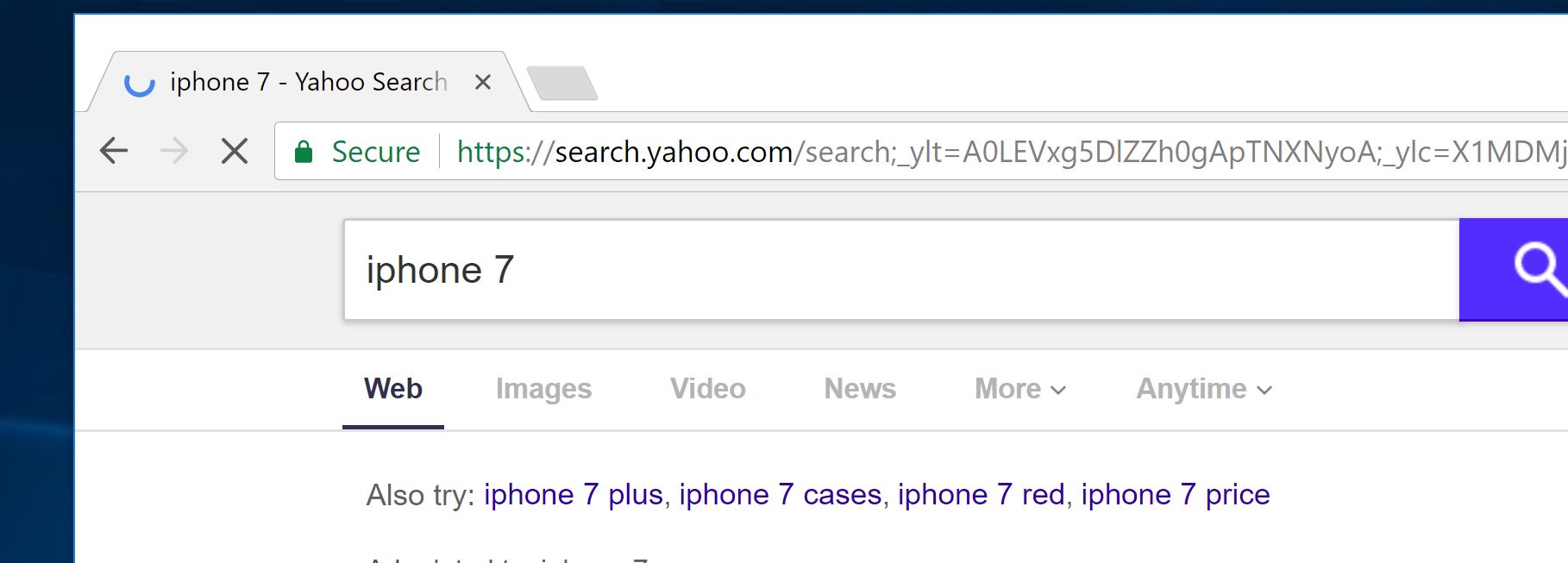
Task: Close the Yahoo Search tab
Action: point(483,82)
